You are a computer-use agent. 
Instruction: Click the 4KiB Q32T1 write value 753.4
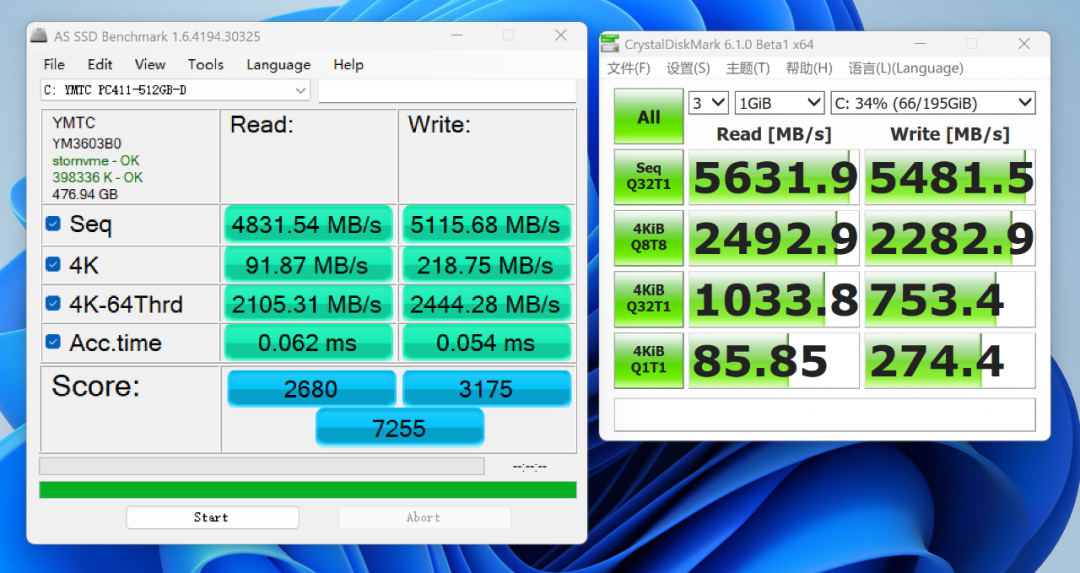point(950,300)
